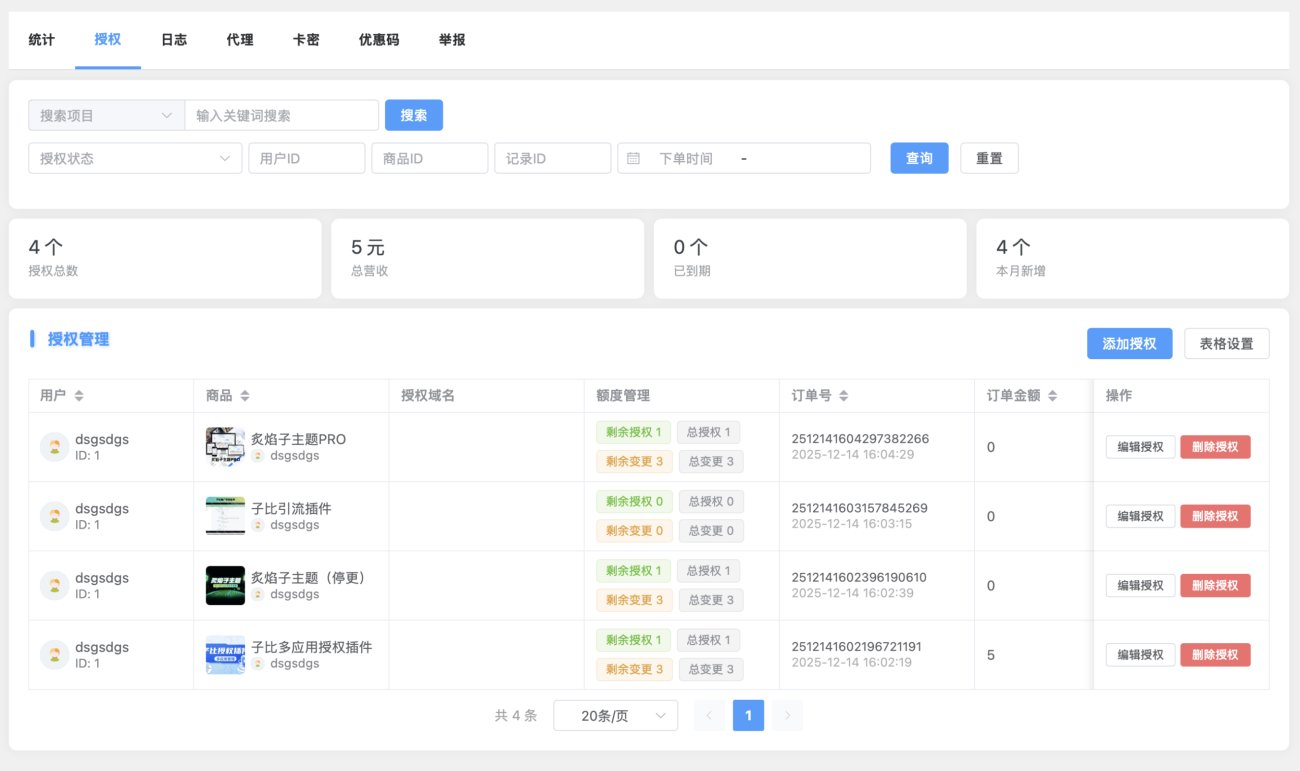1300x771 pixels.
Task: Go to the next page arrow
Action: click(787, 715)
